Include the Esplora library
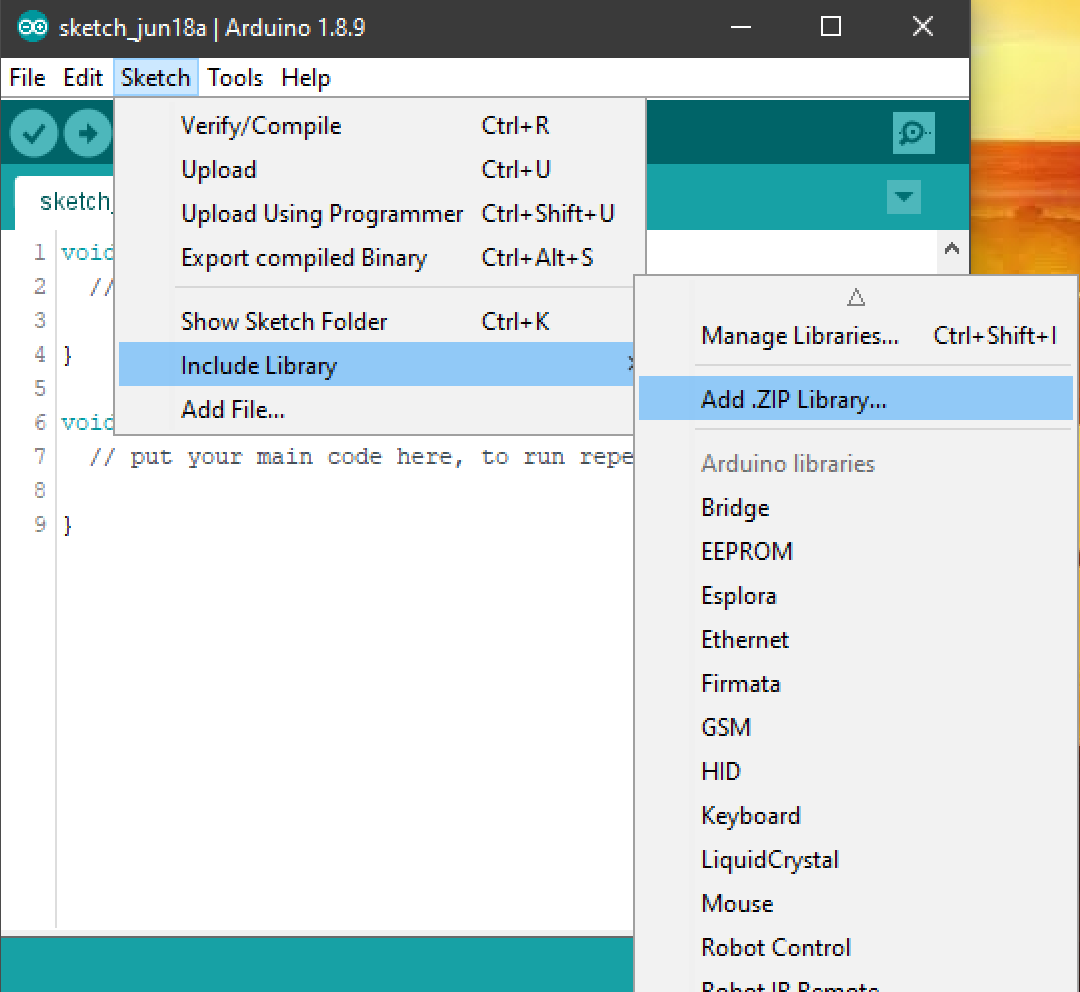The height and width of the screenshot is (992, 1080). click(x=855, y=596)
